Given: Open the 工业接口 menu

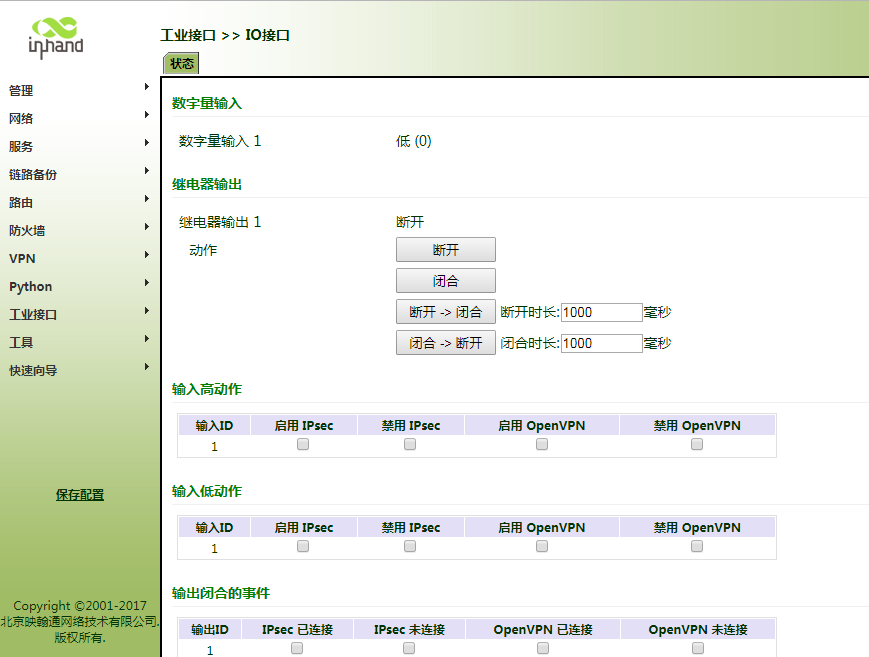Looking at the screenshot, I should click(x=33, y=314).
